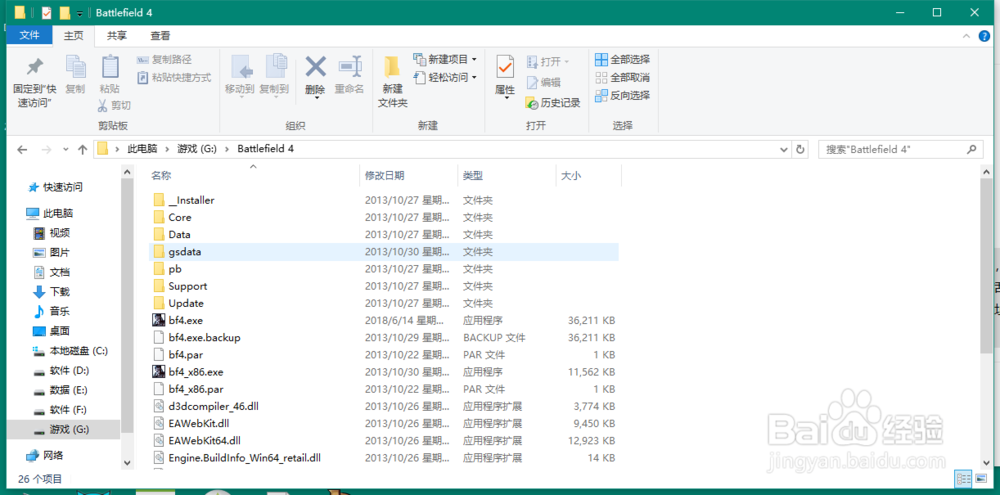Viewport: 1000px width, 495px height.
Task: Select Pictures (图片) in sidebar
Action: point(52,253)
